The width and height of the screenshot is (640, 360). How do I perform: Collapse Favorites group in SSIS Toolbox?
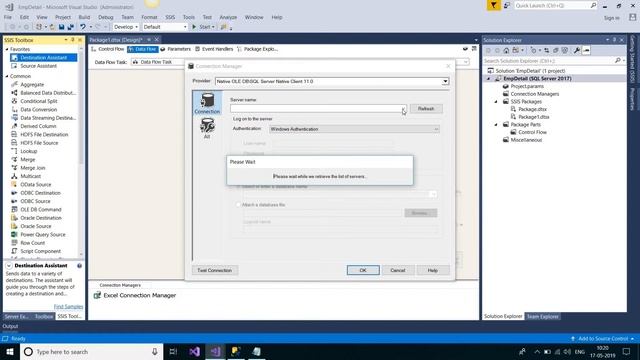(7, 49)
